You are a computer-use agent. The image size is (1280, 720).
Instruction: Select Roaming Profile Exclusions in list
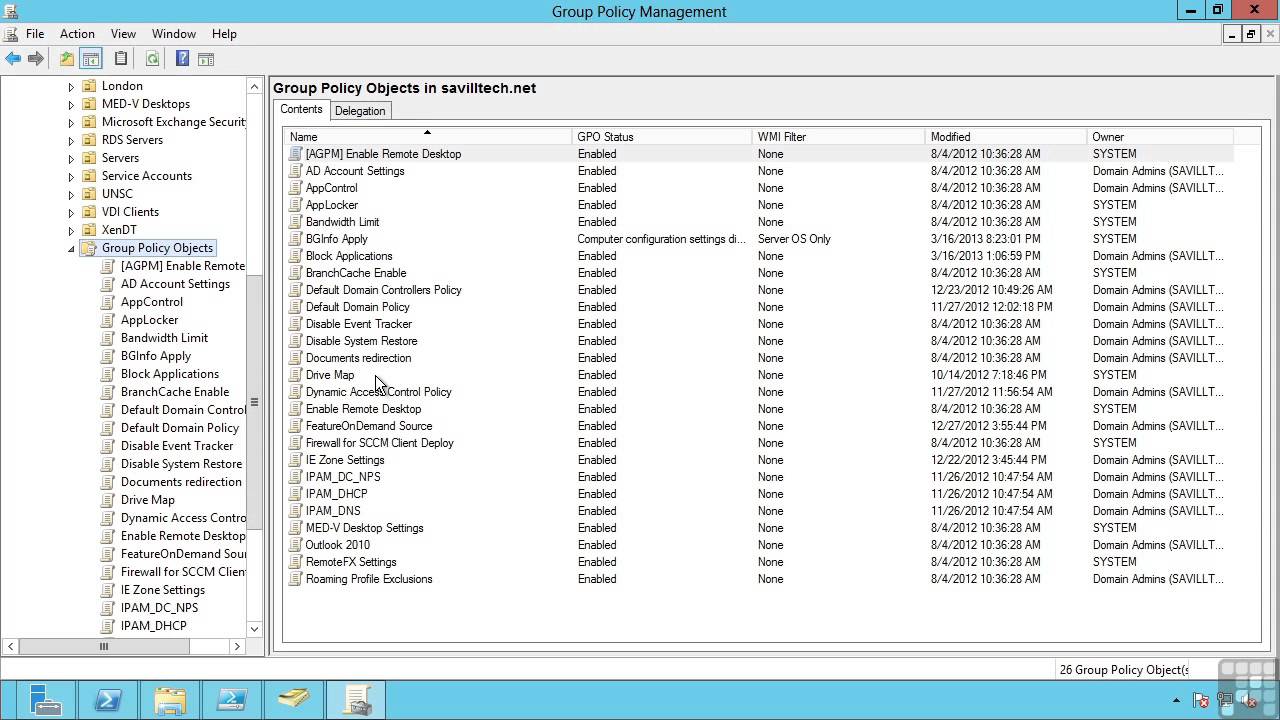(x=369, y=579)
